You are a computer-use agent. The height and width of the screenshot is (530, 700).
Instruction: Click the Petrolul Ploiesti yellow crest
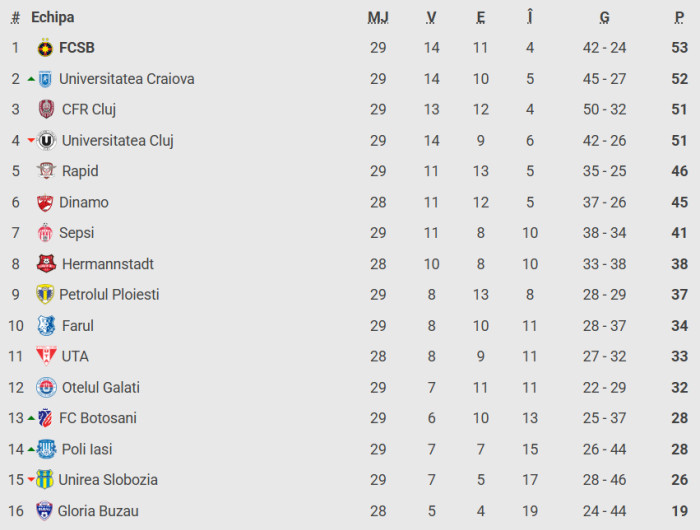pyautogui.click(x=45, y=295)
